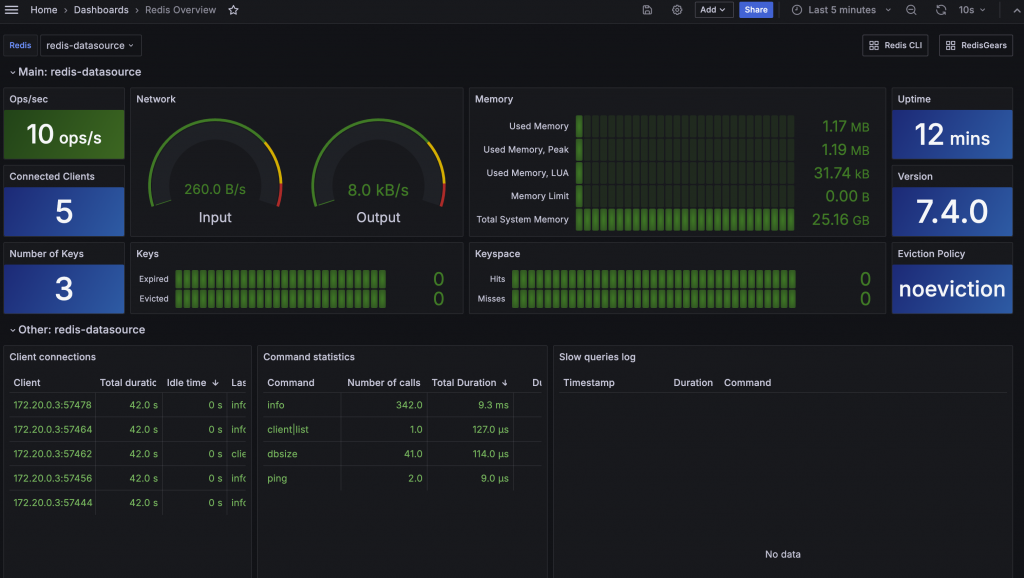Open the 10s refresh interval dropdown

point(972,10)
